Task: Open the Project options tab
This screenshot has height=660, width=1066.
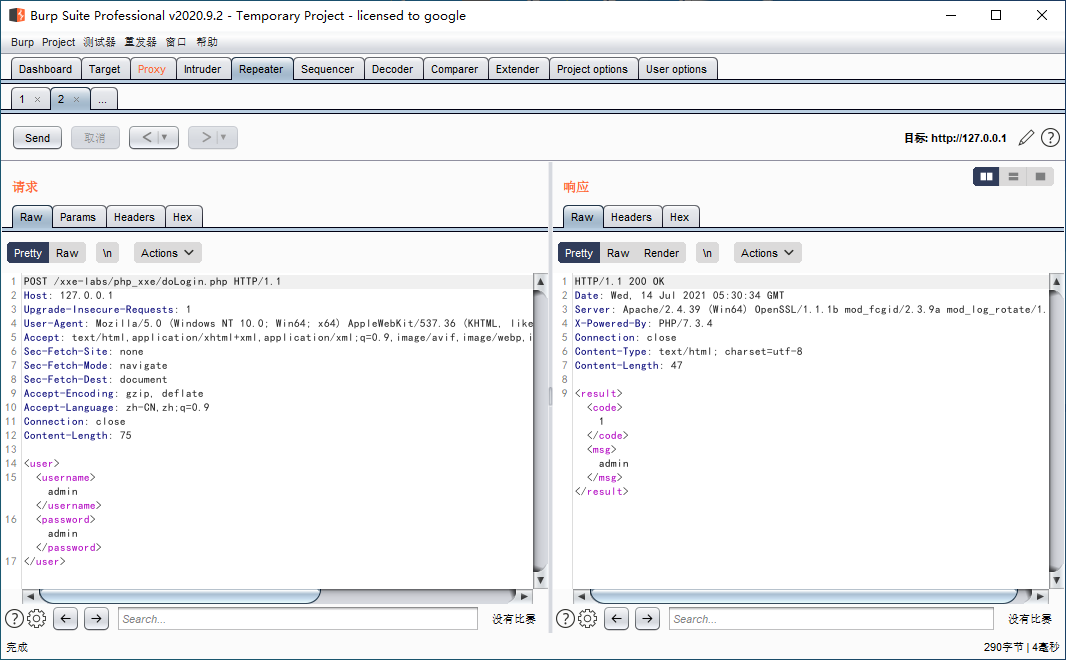Action: tap(593, 69)
